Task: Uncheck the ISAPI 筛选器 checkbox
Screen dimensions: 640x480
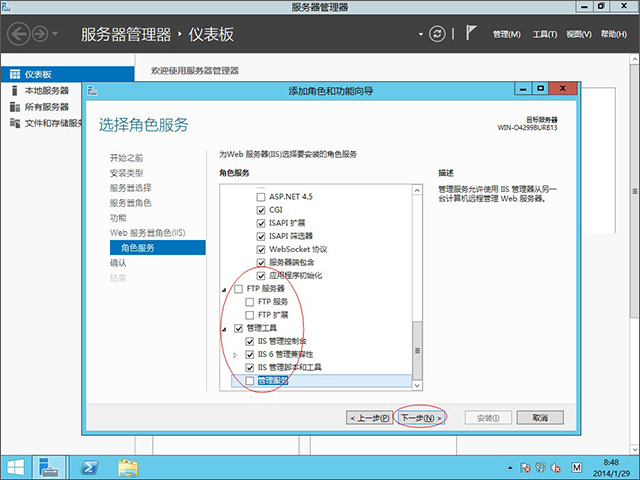Action: pos(261,236)
